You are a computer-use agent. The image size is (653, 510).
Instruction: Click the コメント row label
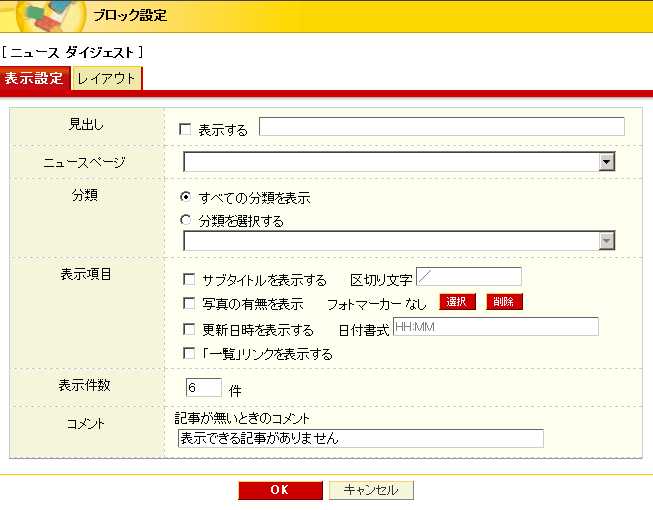click(85, 424)
